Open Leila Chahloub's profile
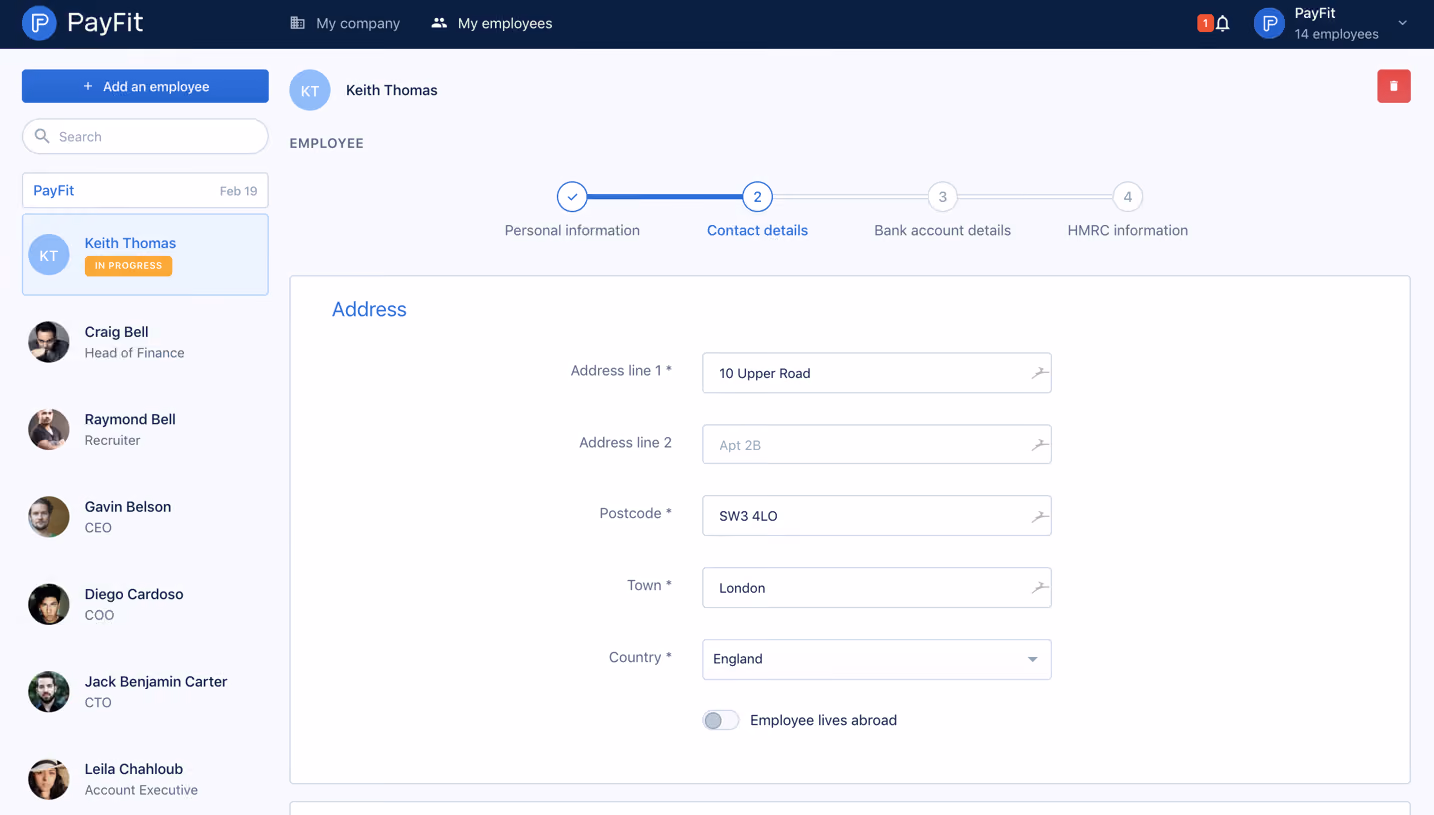1434x815 pixels. coord(145,779)
